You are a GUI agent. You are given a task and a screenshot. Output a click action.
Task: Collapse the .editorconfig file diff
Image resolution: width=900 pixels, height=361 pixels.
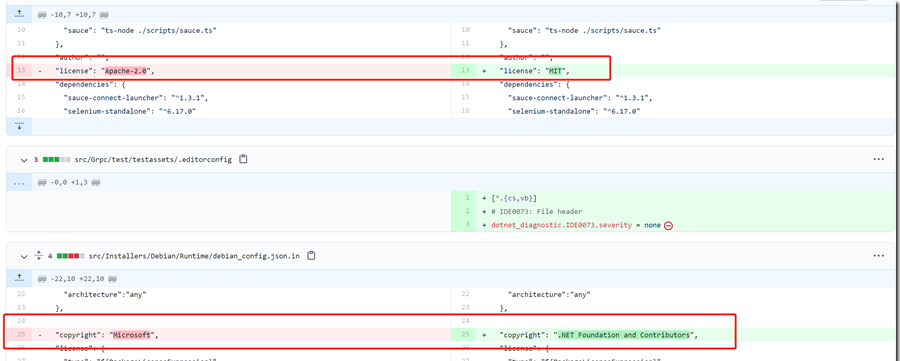pyautogui.click(x=24, y=160)
